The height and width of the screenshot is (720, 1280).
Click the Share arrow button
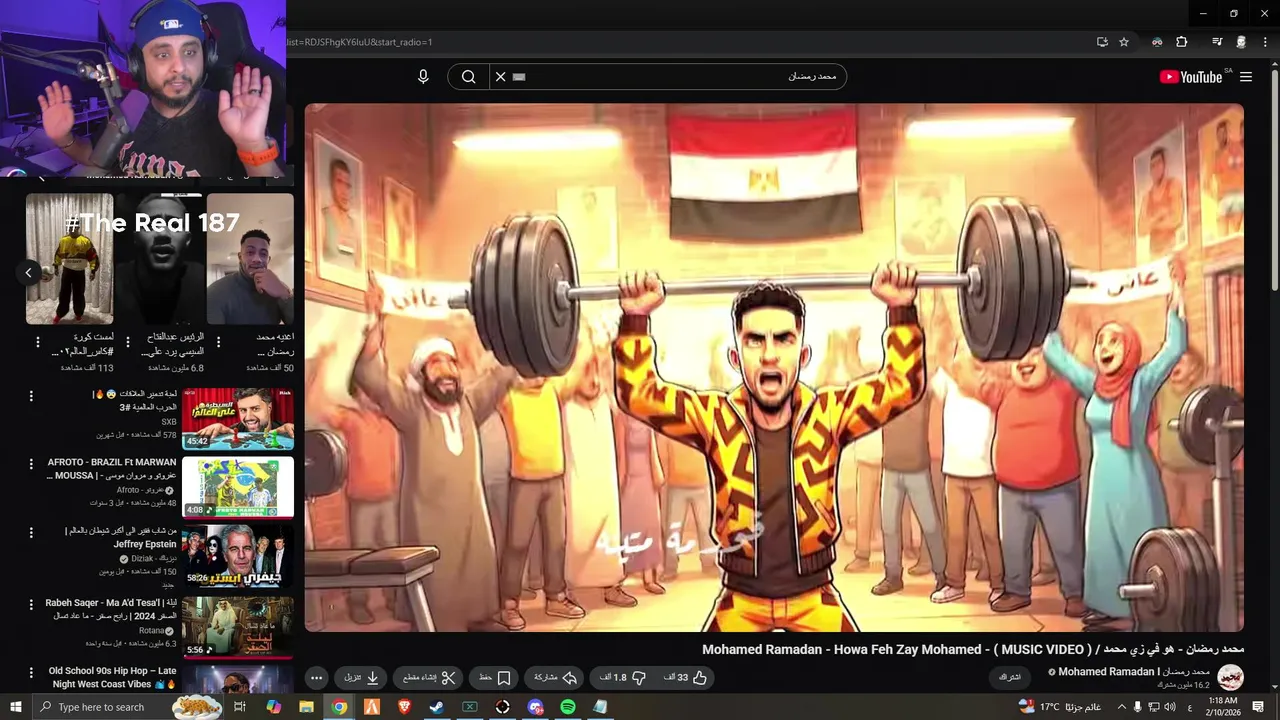coord(555,678)
